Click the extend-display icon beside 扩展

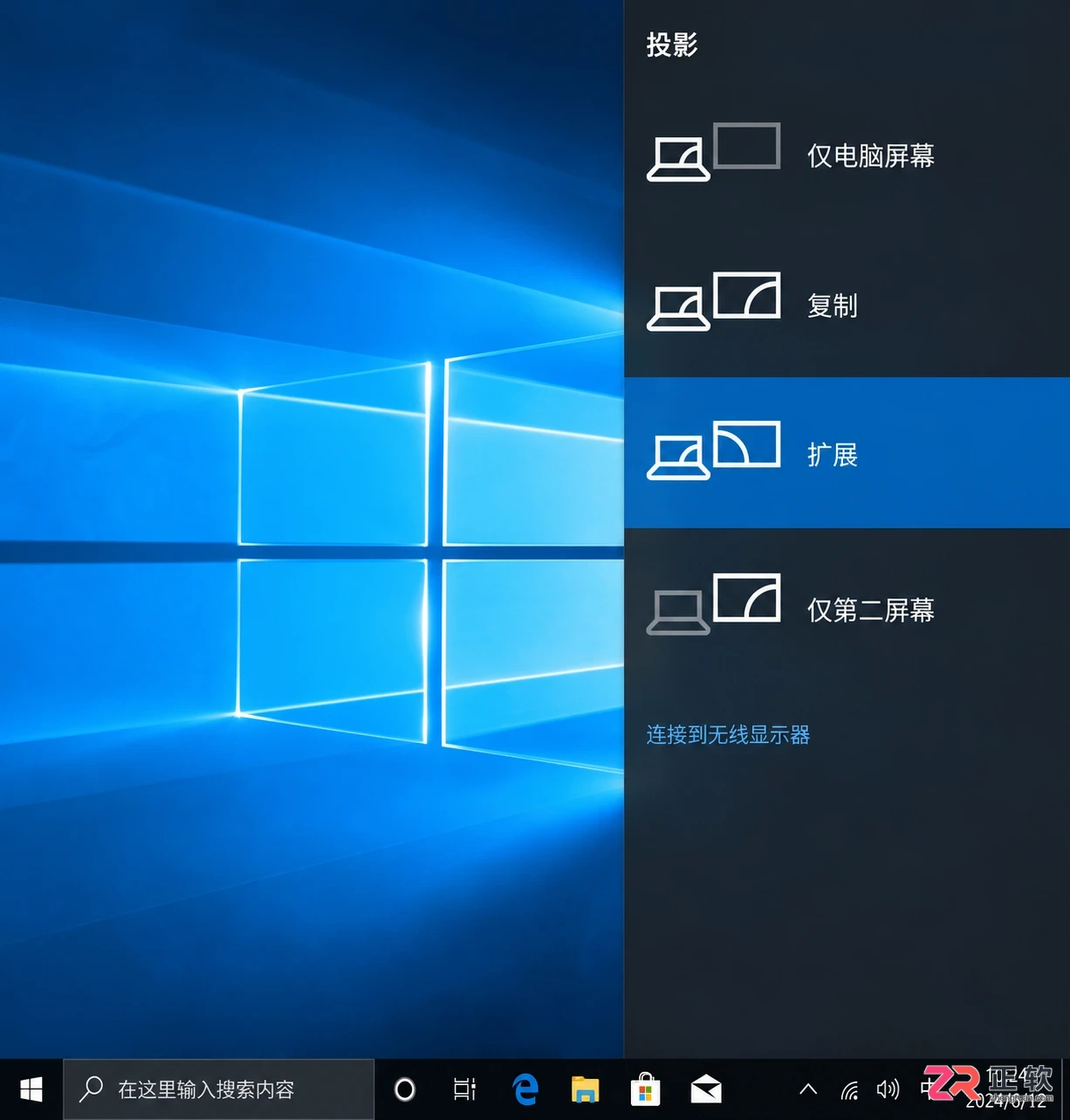pos(713,450)
